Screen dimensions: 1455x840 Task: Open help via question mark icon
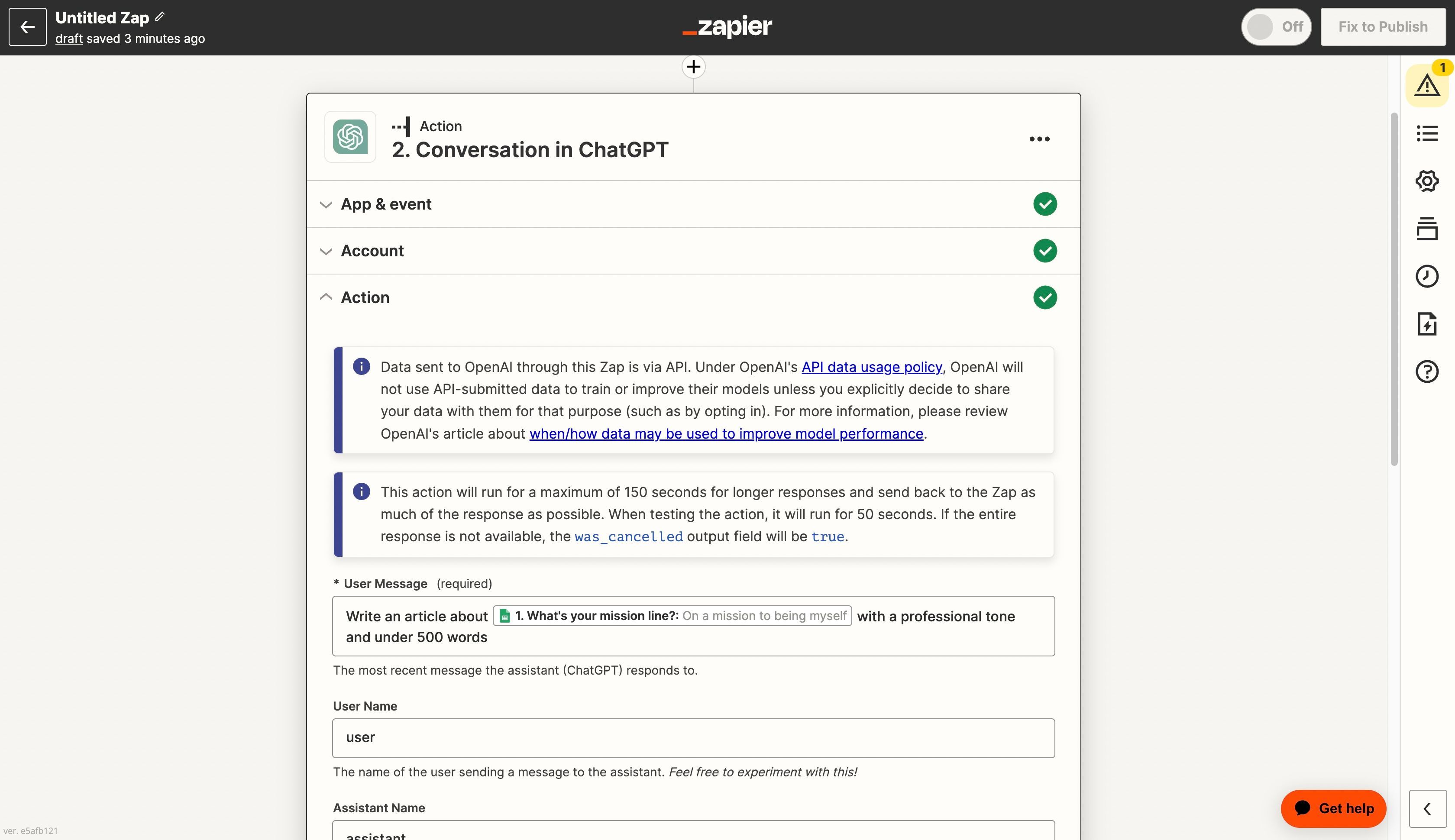point(1426,372)
